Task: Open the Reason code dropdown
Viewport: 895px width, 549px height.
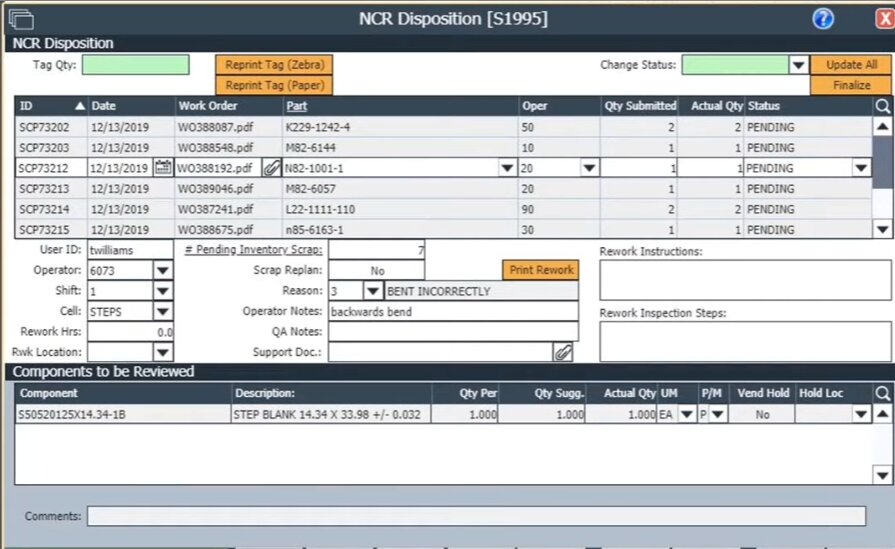Action: click(x=372, y=291)
